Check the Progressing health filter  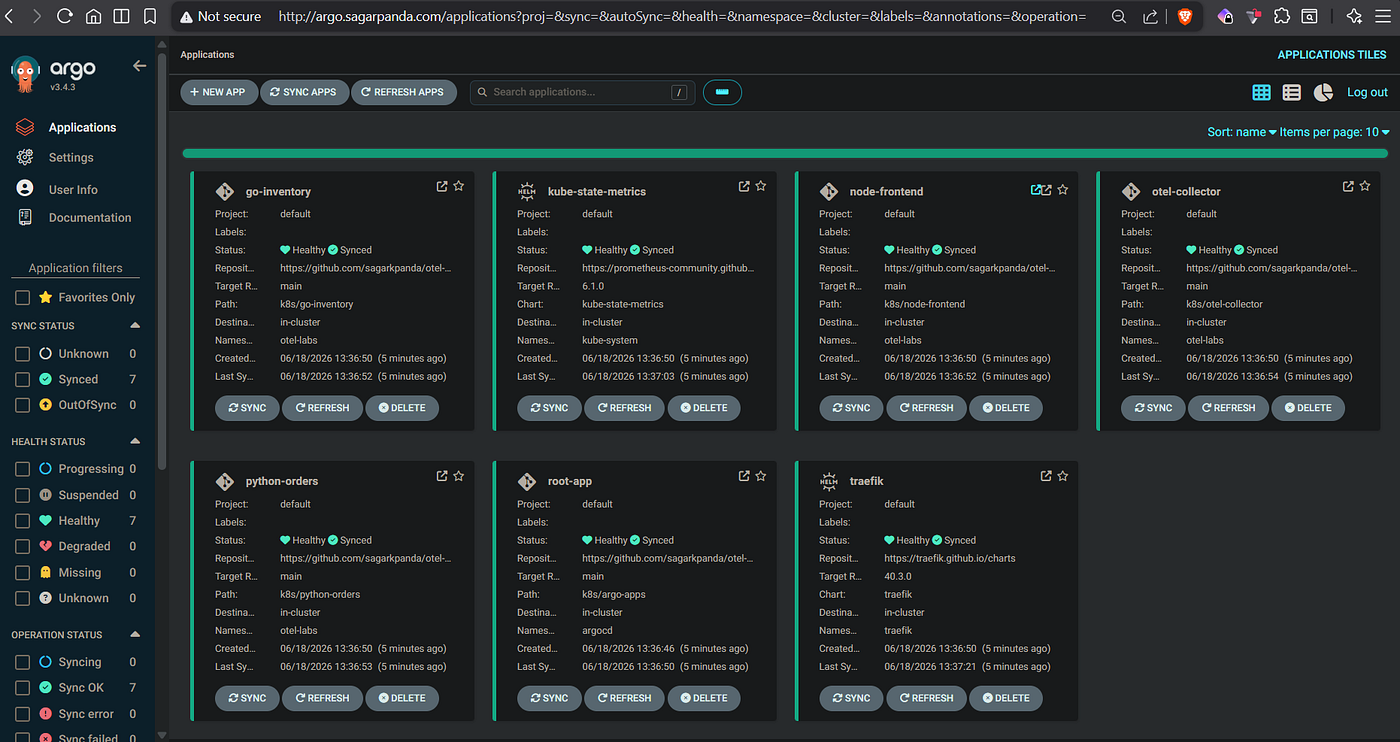[x=22, y=469]
